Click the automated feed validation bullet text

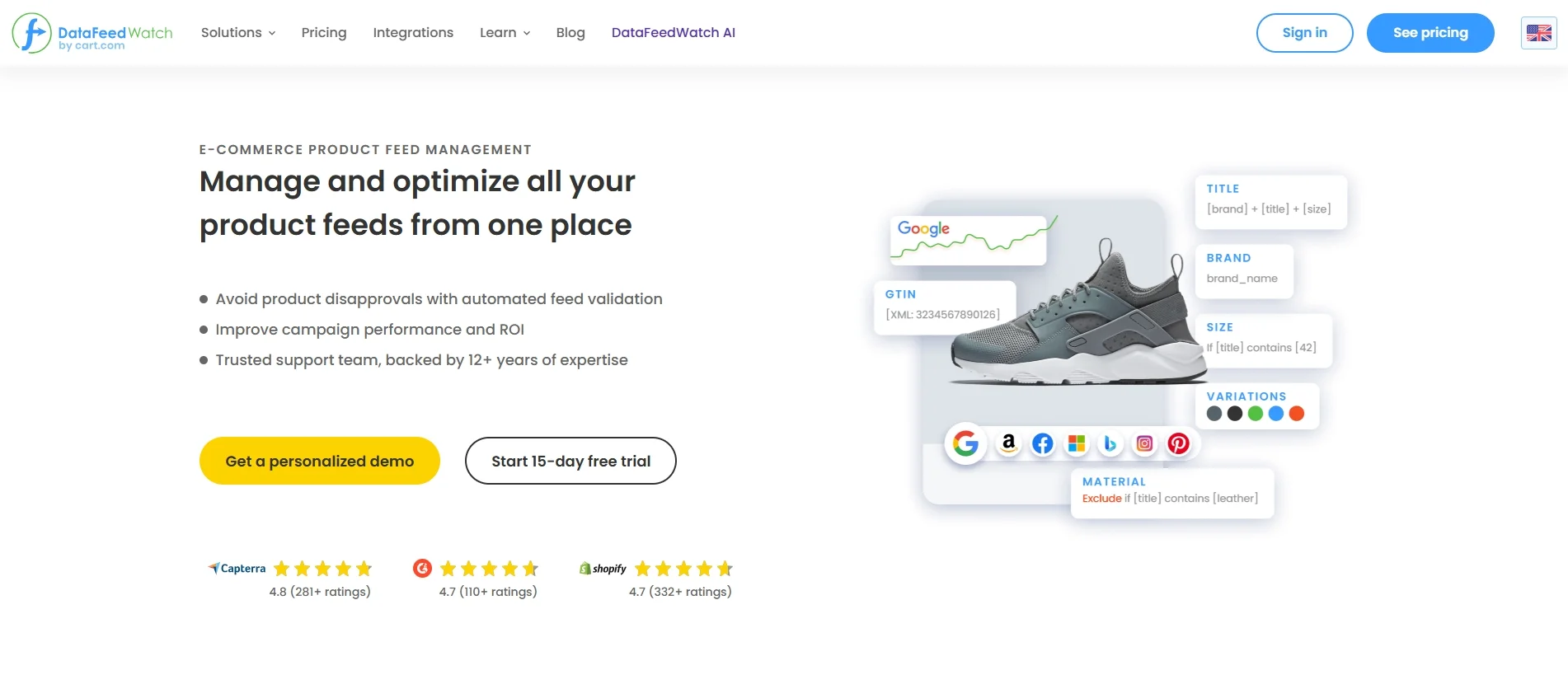click(x=439, y=299)
